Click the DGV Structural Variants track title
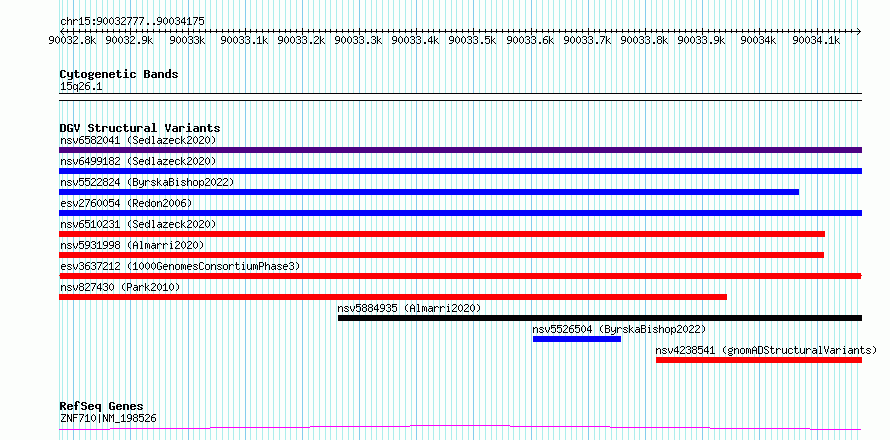890x440 pixels. [x=140, y=128]
